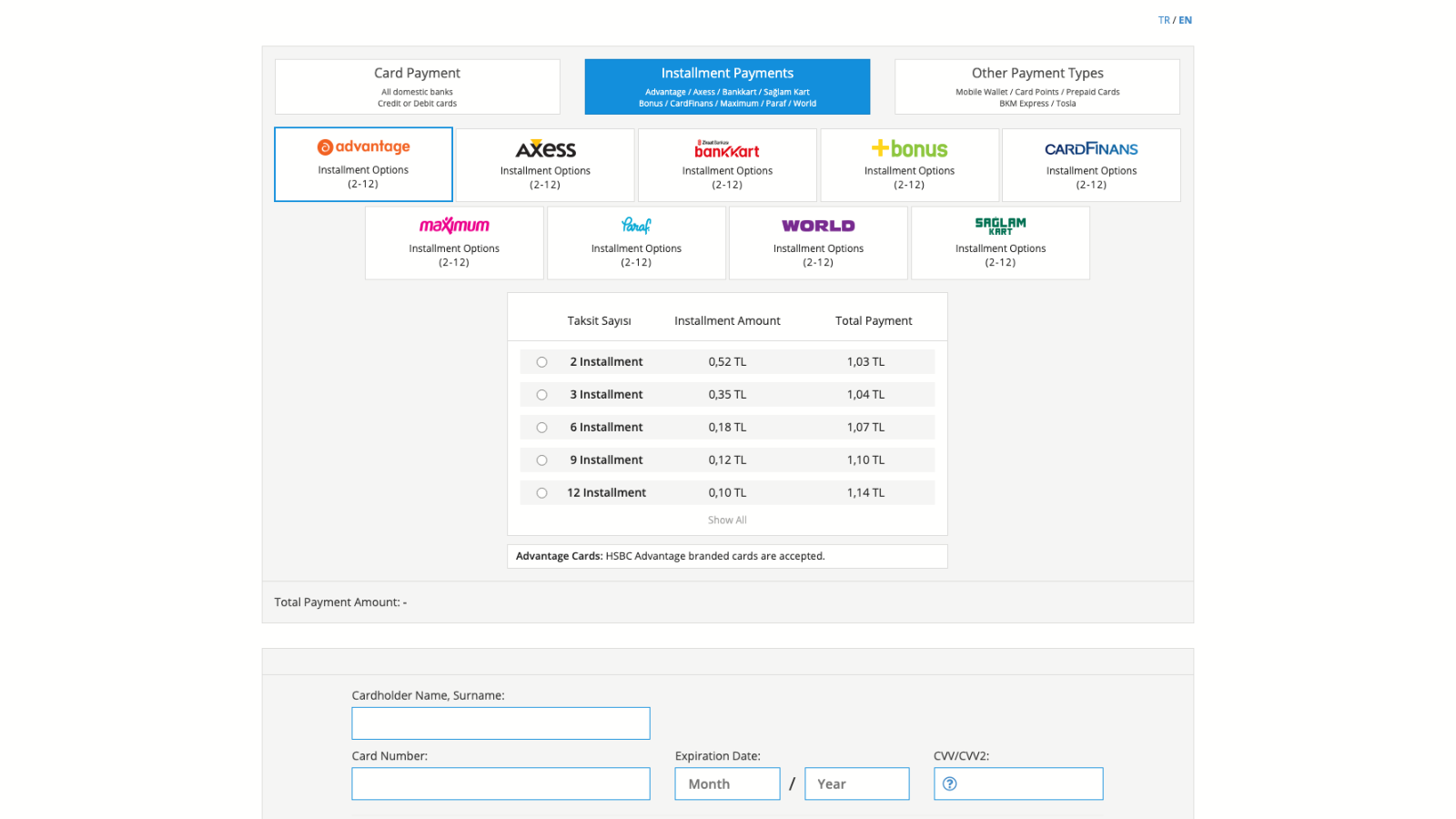Click the CVV help question mark icon
This screenshot has width=1456, height=819.
point(949,784)
